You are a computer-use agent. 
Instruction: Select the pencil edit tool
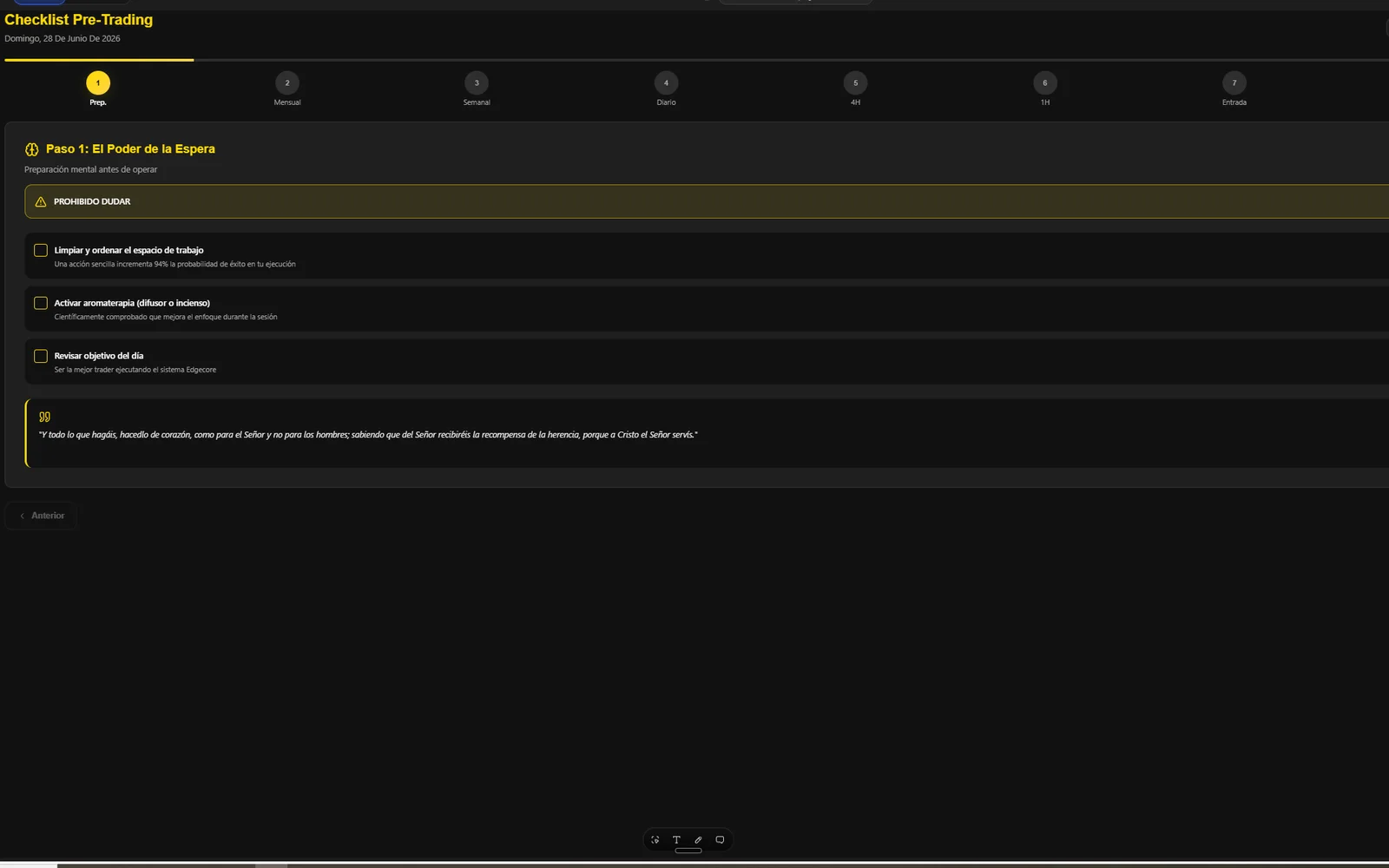(698, 839)
